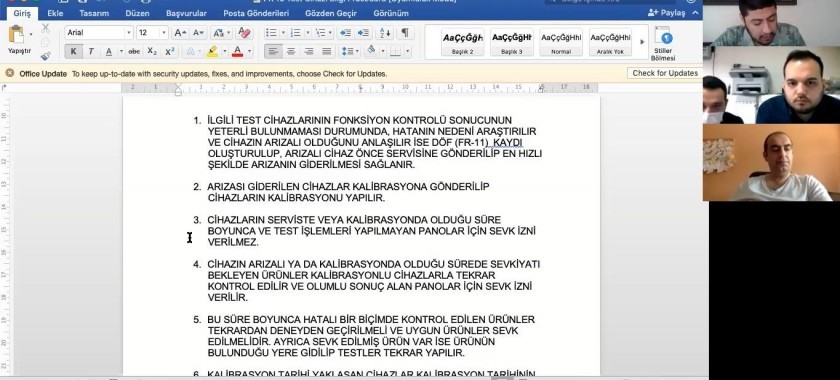Click the bulleted list icon
The height and width of the screenshot is (380, 840).
[x=272, y=33]
